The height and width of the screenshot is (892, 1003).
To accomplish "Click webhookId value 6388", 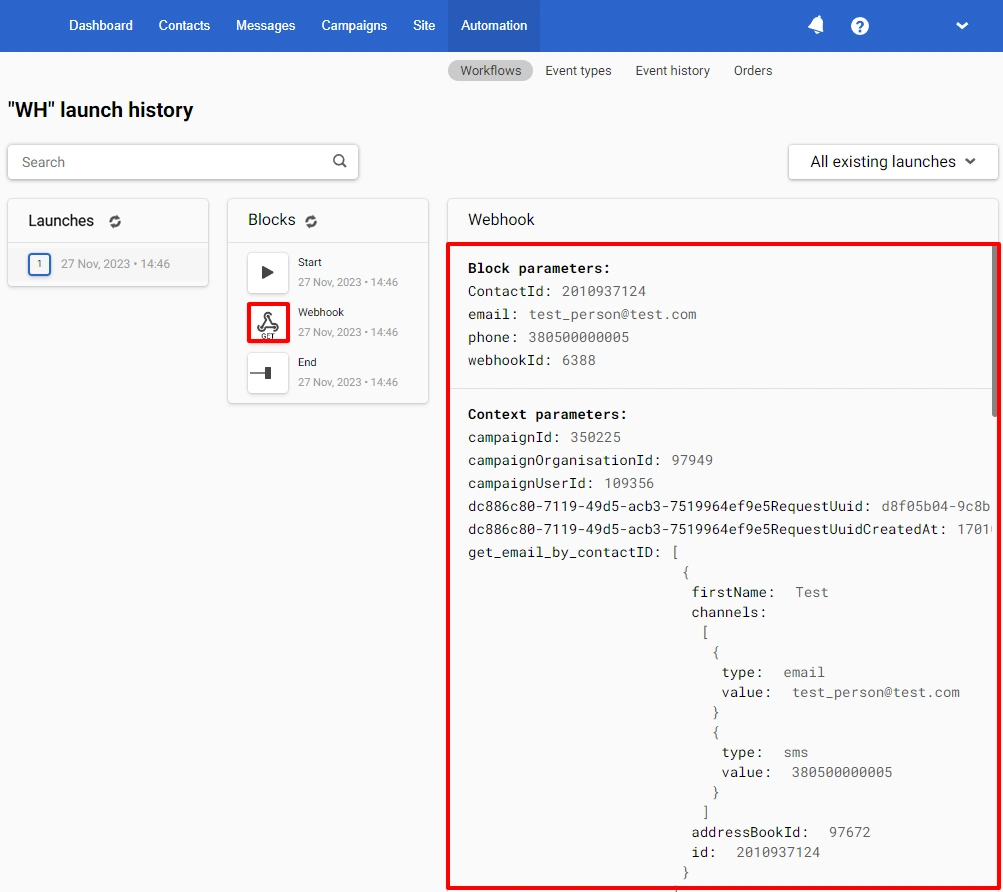I will click(x=579, y=360).
